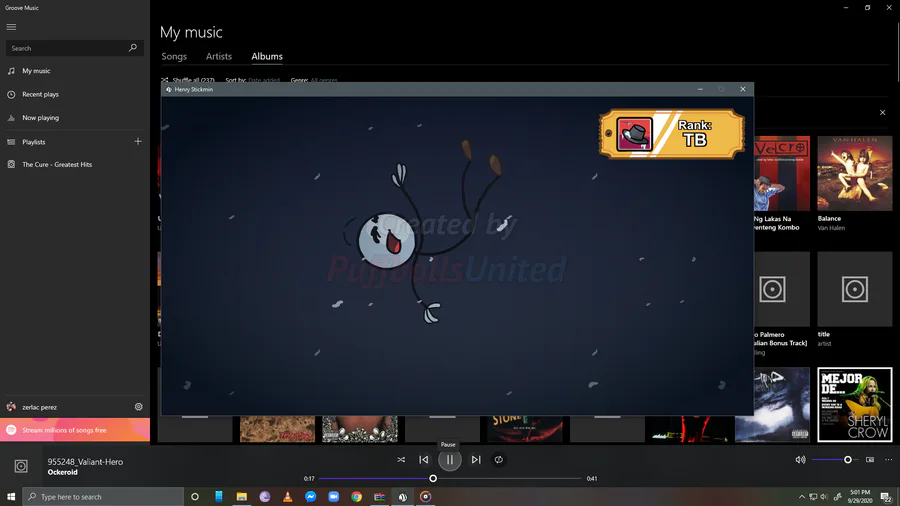Open the Velcro album cover
The image size is (900, 506).
click(x=782, y=173)
